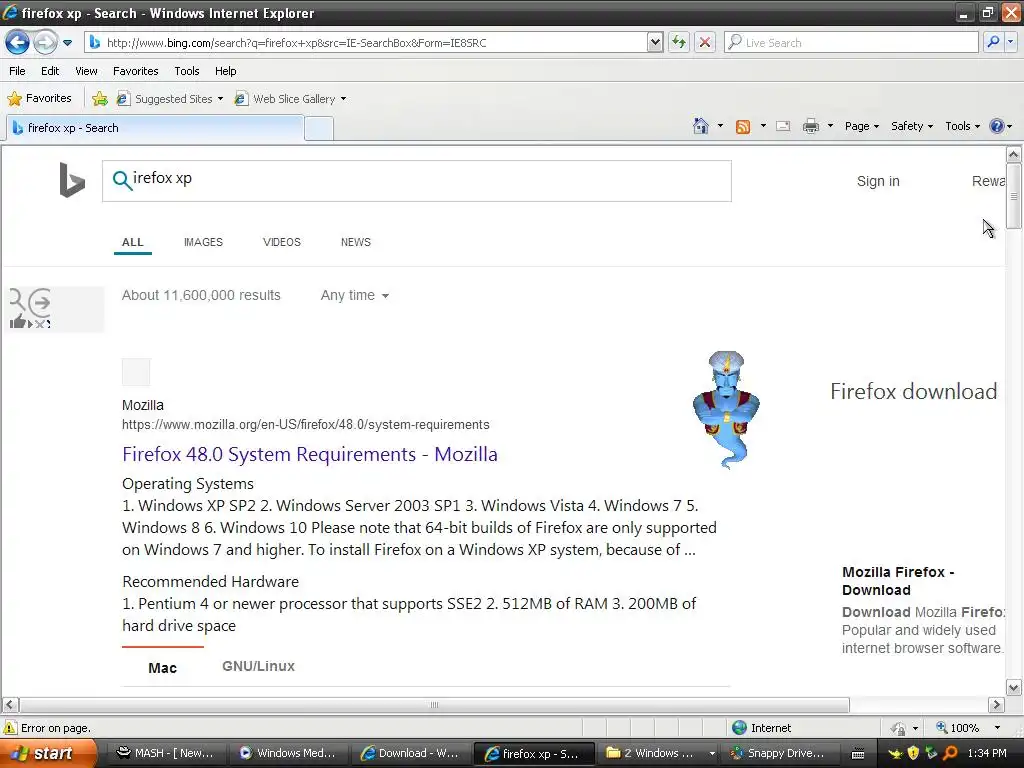Viewport: 1024px width, 768px height.
Task: Click the horizontal scrollbar left arrow
Action: pyautogui.click(x=10, y=705)
